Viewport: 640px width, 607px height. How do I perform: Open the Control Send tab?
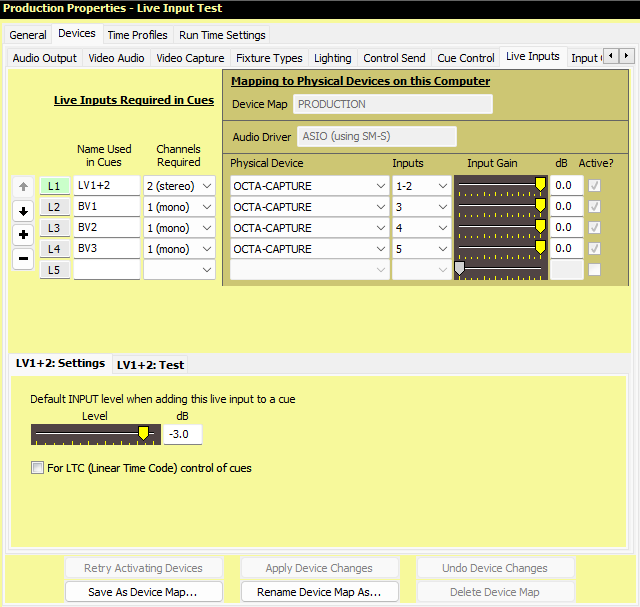tap(394, 58)
